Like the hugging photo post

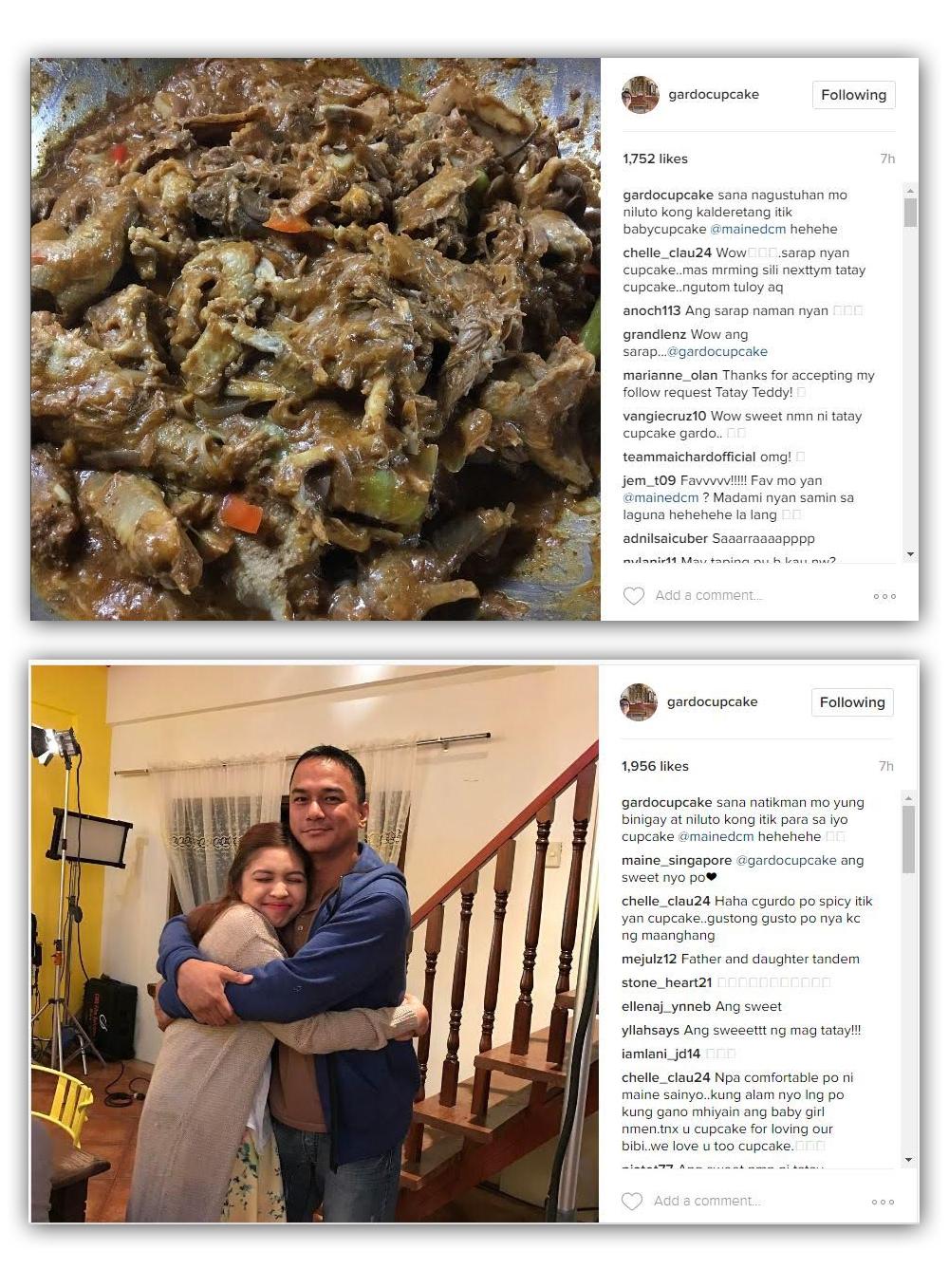point(632,1202)
